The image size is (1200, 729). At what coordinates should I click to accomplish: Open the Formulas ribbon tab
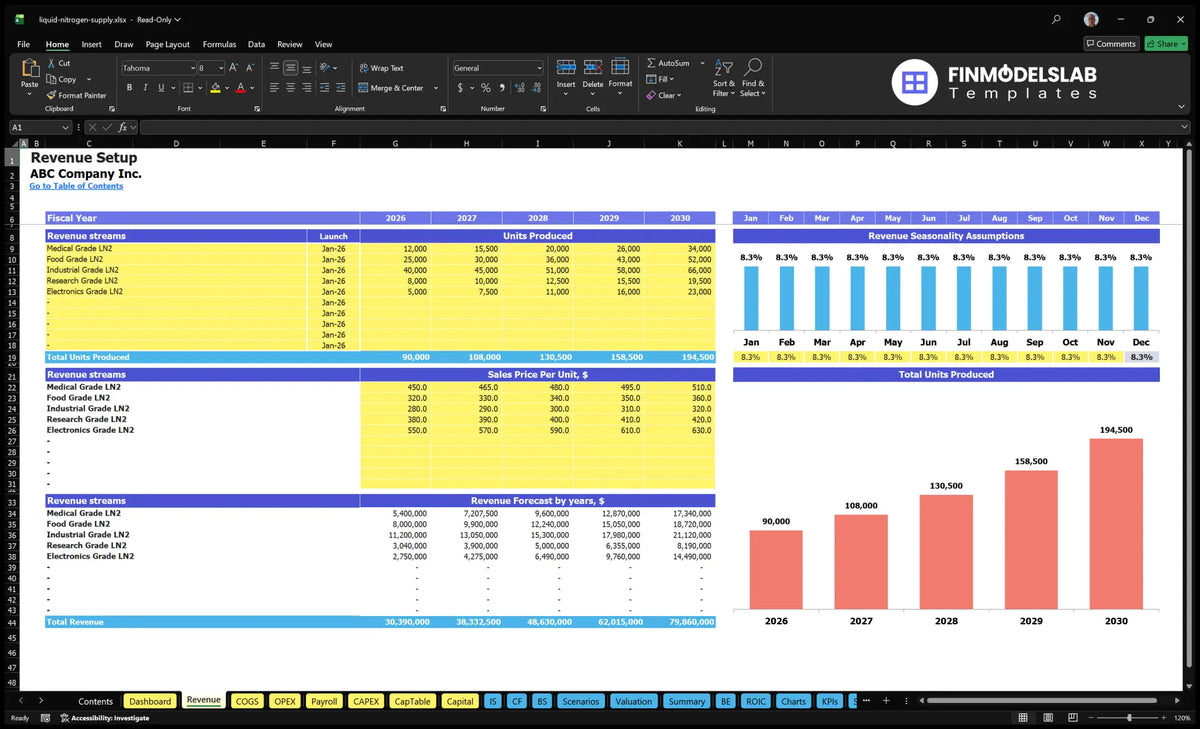[x=219, y=44]
